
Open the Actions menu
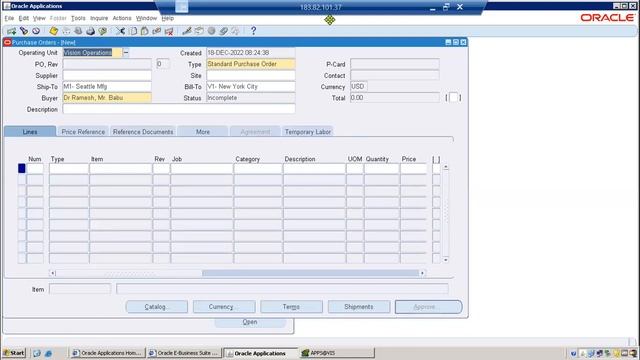click(122, 18)
